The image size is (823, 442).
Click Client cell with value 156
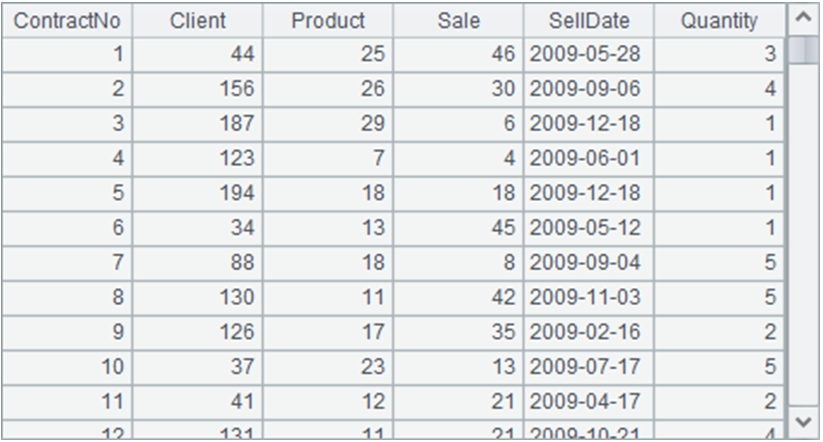(x=198, y=89)
